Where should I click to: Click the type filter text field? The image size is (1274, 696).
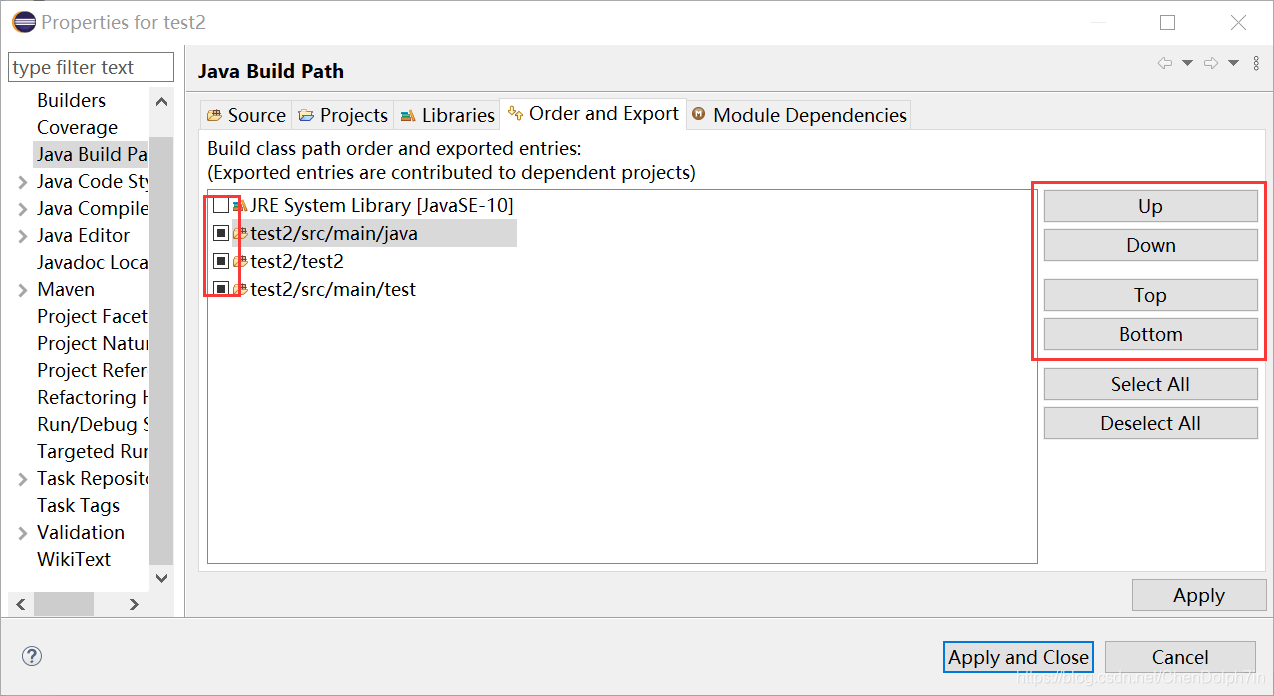point(90,66)
